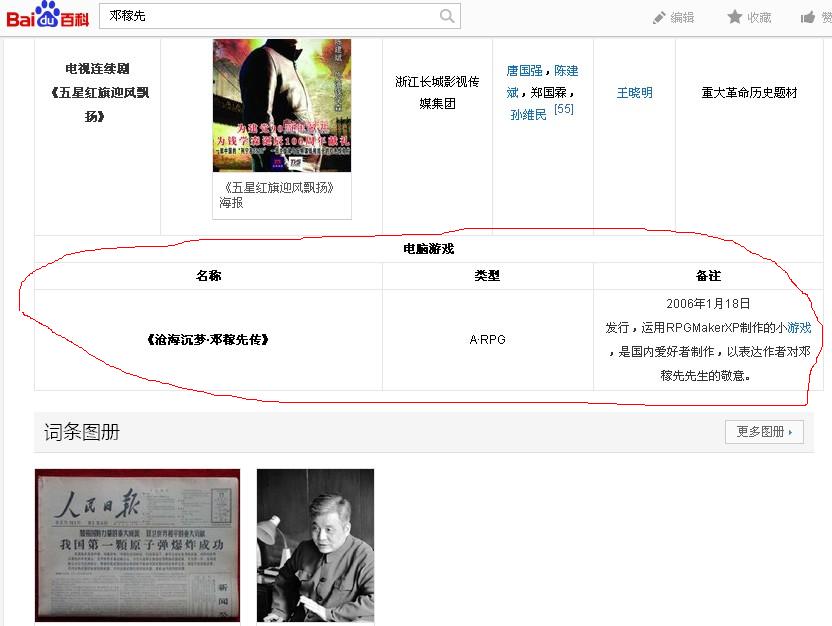Open the 人民日报 newspaper photo

137,545
